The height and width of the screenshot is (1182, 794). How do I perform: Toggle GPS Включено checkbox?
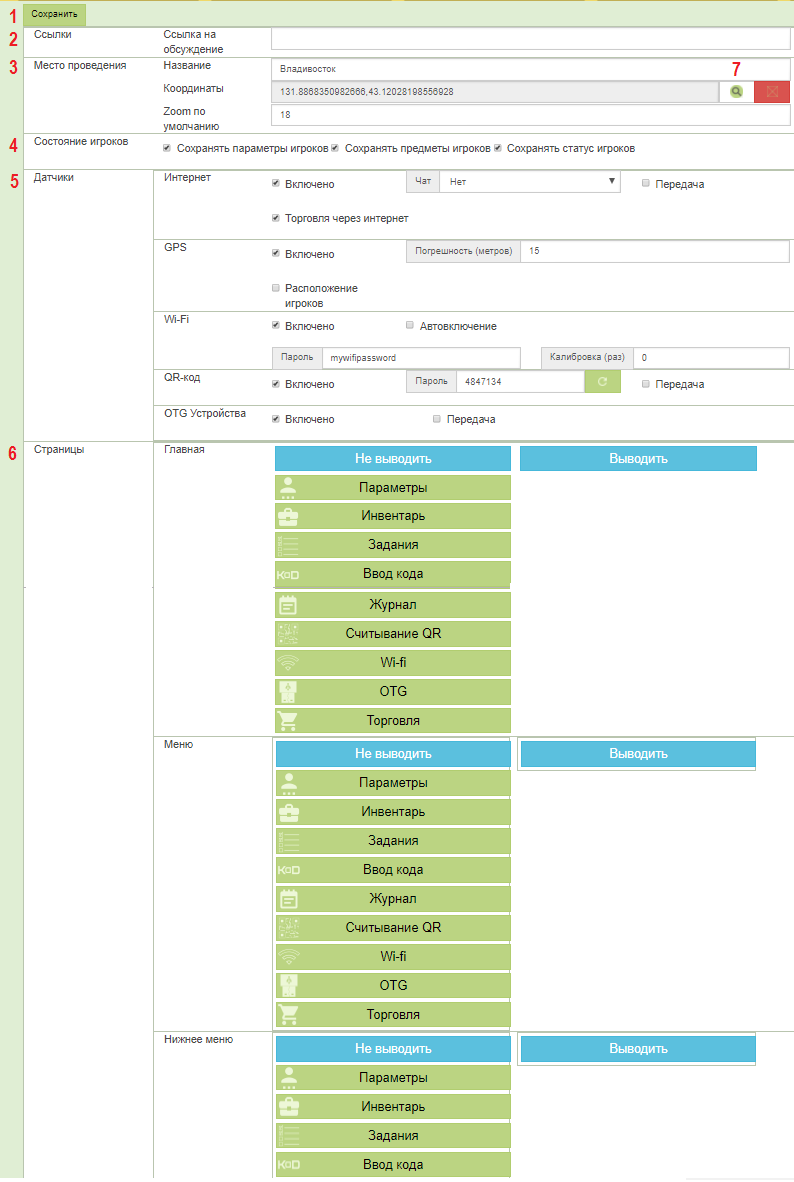[x=276, y=253]
